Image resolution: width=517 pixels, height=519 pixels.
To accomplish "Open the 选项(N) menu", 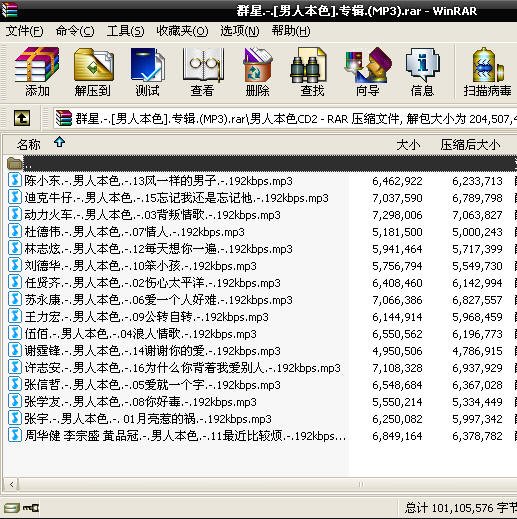I will pyautogui.click(x=240, y=31).
